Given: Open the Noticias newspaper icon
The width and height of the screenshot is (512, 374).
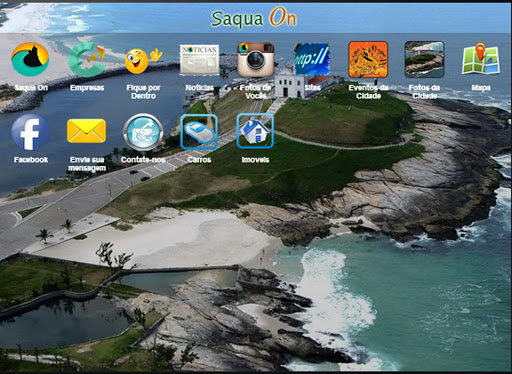Looking at the screenshot, I should point(199,60).
